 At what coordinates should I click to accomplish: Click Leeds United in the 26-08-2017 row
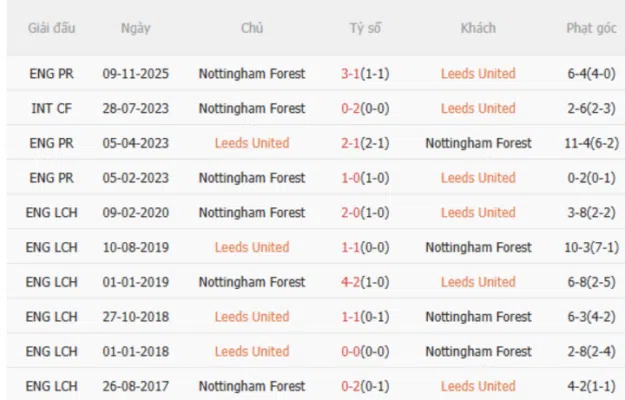coord(478,386)
